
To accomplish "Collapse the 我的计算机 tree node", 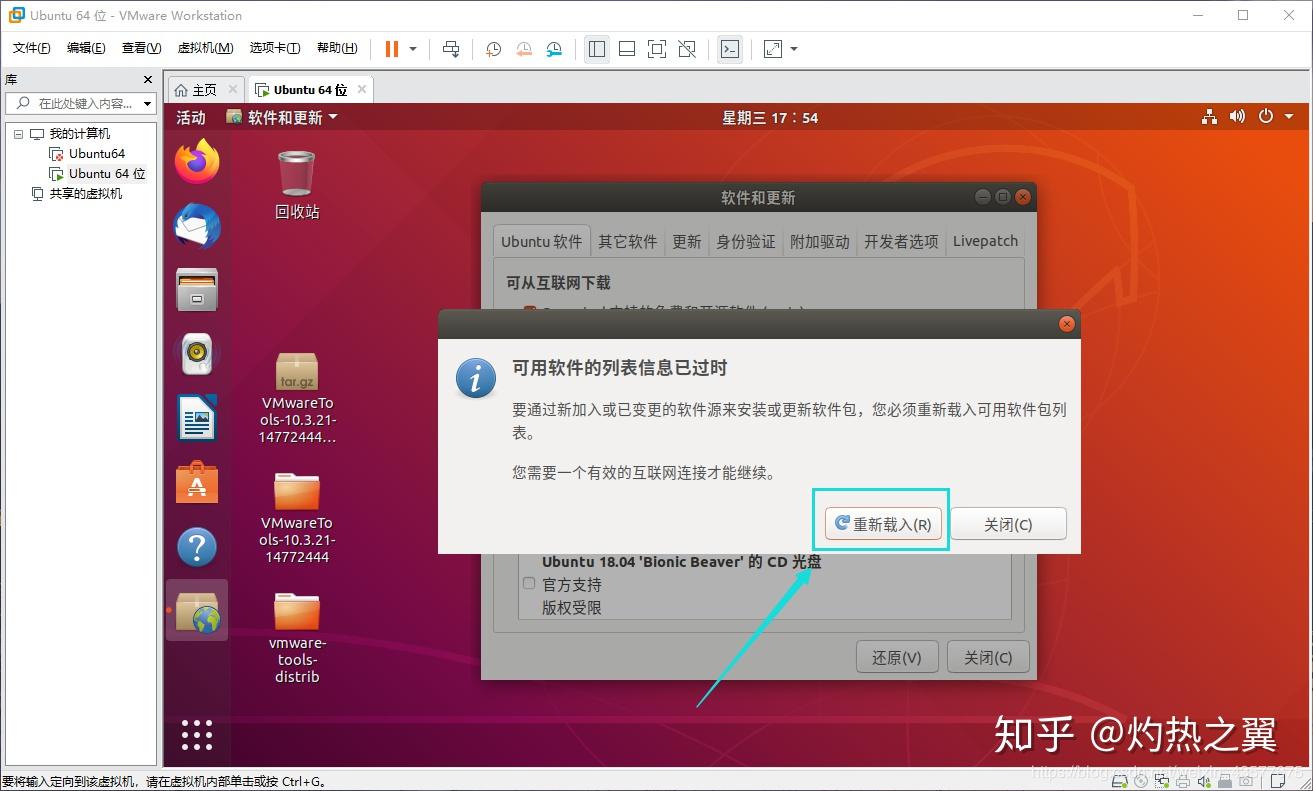I will pyautogui.click(x=18, y=134).
